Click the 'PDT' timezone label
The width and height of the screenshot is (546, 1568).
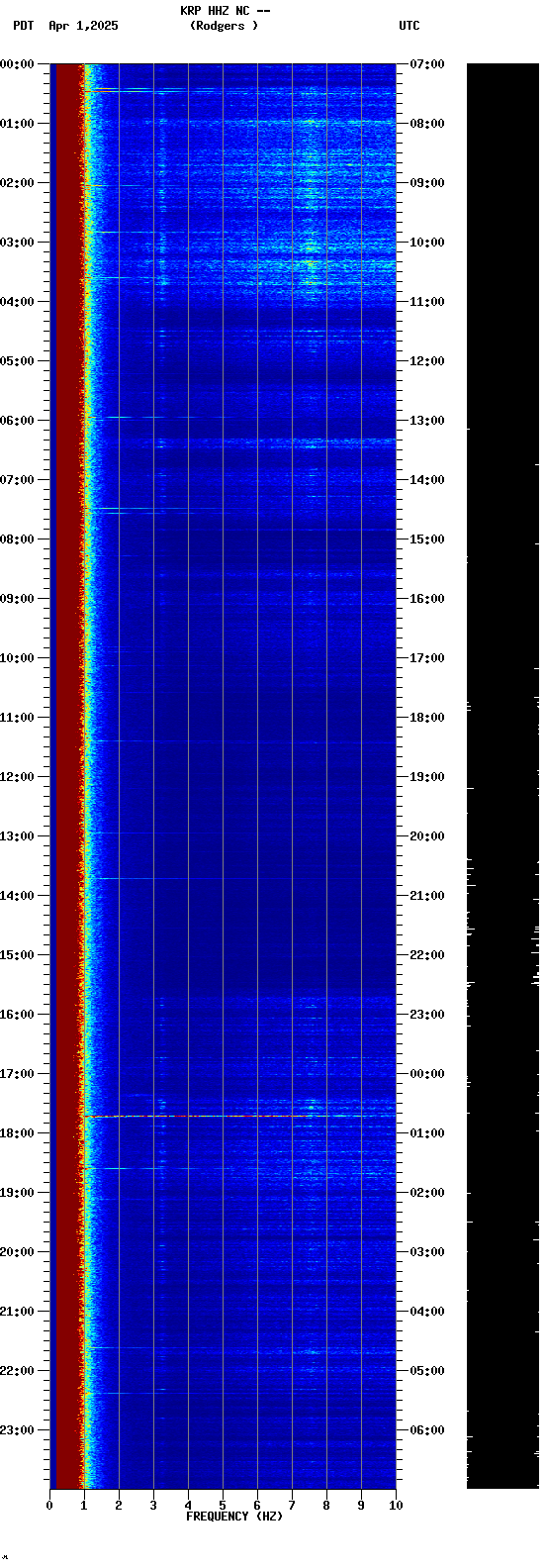click(x=24, y=26)
